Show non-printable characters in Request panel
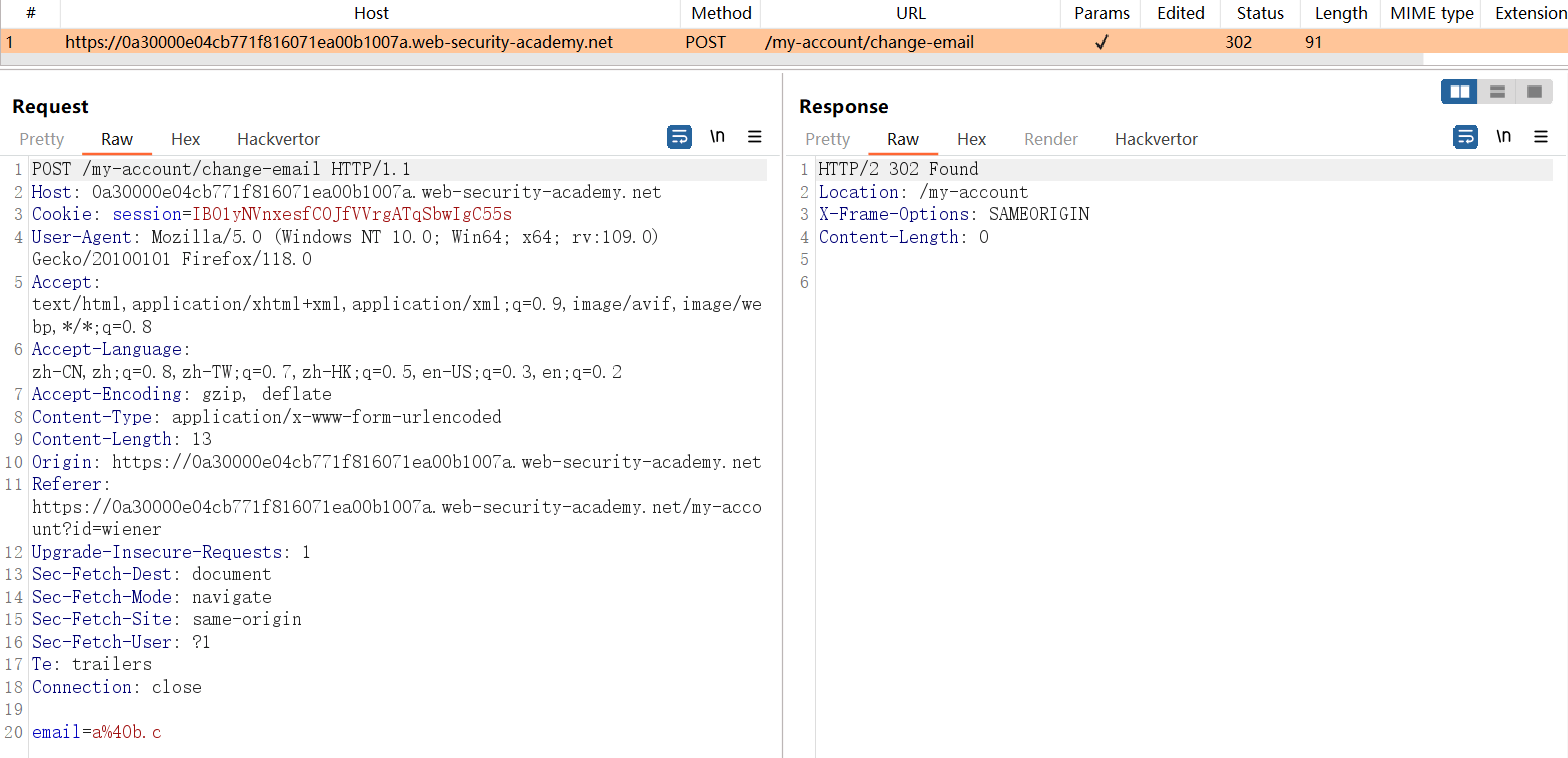The image size is (1568, 758). point(717,137)
